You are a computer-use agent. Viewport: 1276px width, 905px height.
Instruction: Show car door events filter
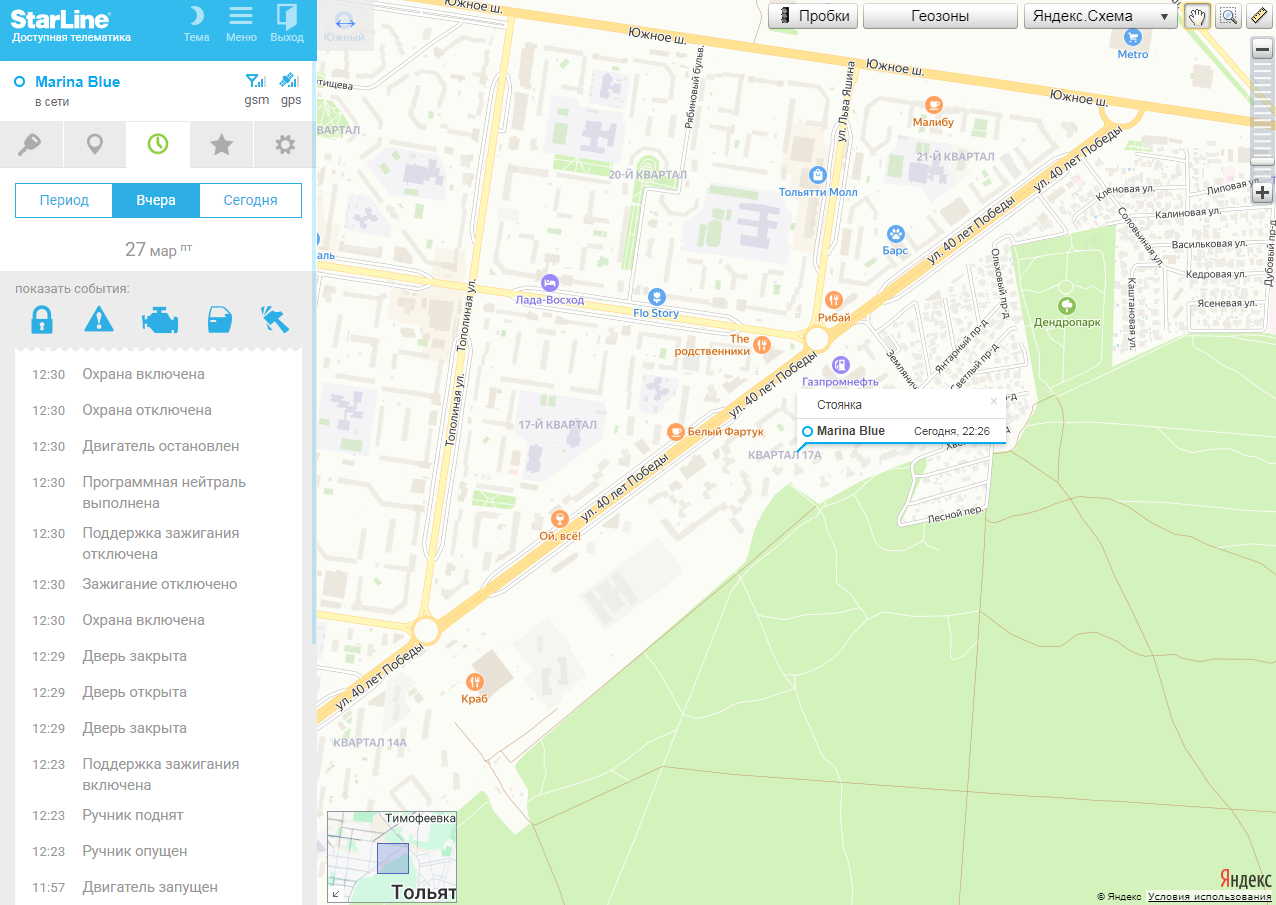(218, 320)
